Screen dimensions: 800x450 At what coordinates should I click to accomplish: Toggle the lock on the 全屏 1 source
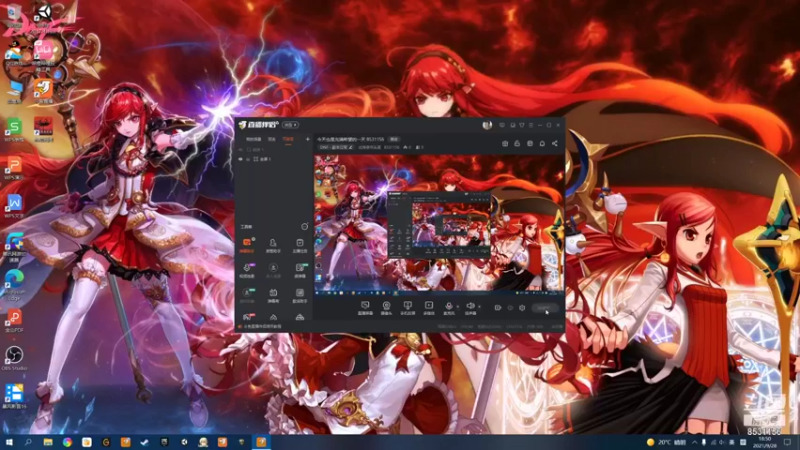click(248, 159)
